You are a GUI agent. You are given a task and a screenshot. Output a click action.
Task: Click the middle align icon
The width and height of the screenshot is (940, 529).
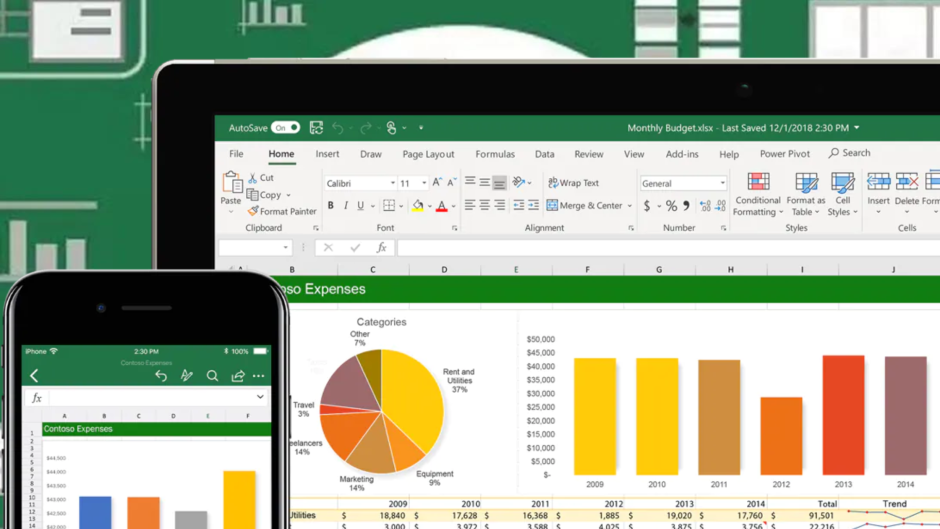point(484,182)
